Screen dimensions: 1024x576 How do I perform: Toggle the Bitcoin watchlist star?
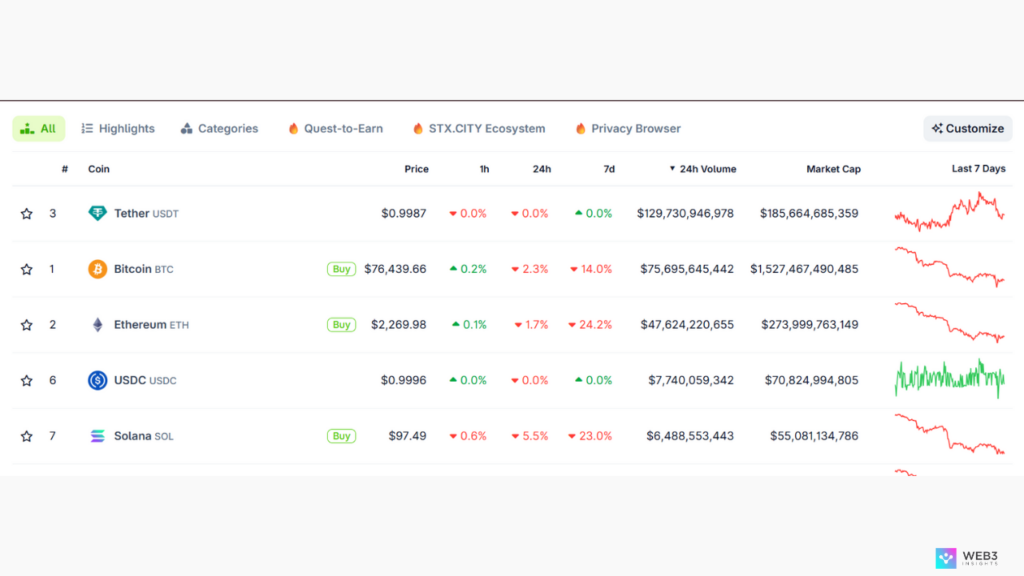(27, 269)
